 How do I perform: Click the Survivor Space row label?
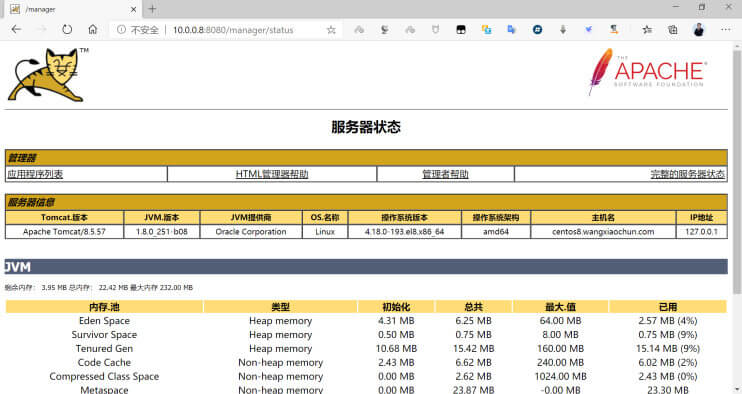coord(104,334)
